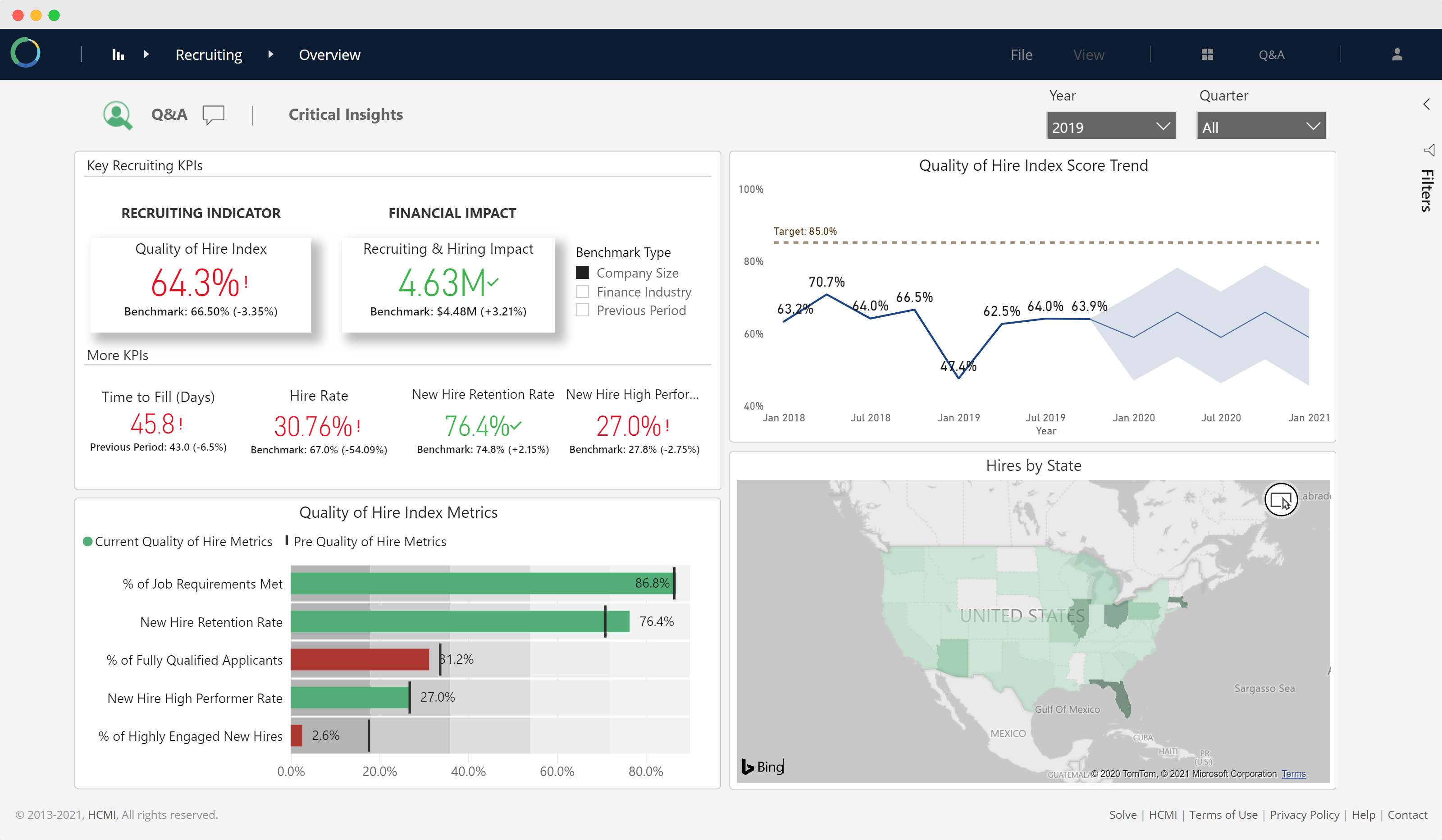The width and height of the screenshot is (1442, 840).
Task: Click the Q&A magnifier person icon
Action: 118,115
